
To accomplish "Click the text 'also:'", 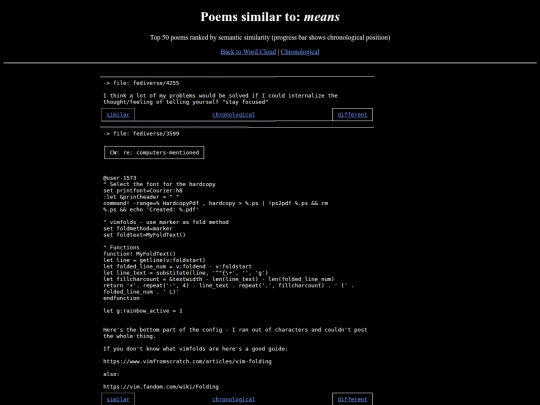I will point(111,374).
